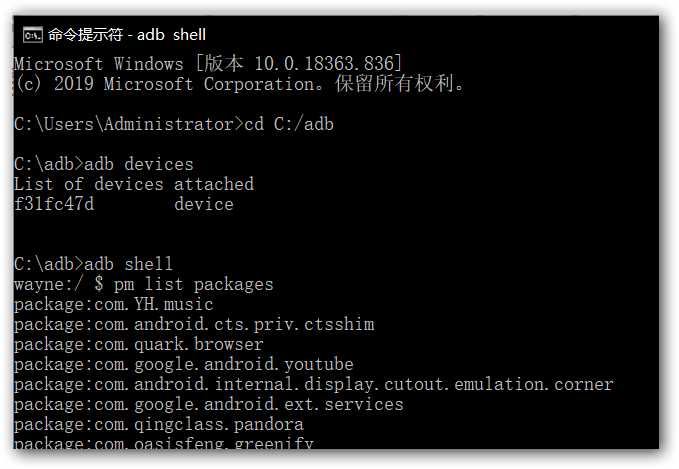Click the 'cd C:/adb' command text
The width and height of the screenshot is (679, 469).
[x=289, y=124]
